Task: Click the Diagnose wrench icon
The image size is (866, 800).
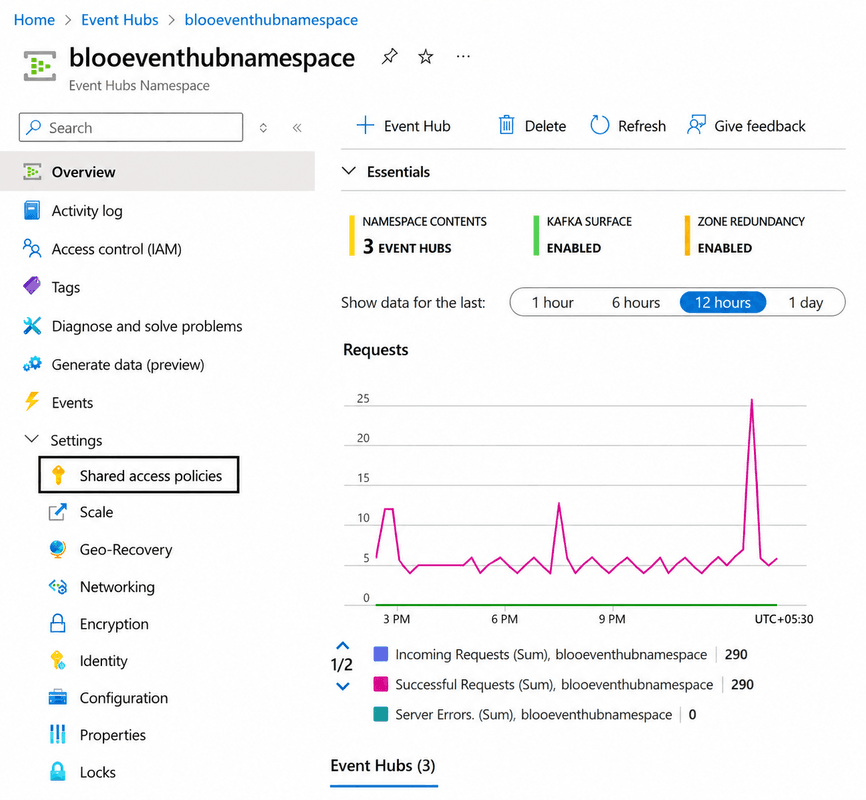Action: coord(32,326)
